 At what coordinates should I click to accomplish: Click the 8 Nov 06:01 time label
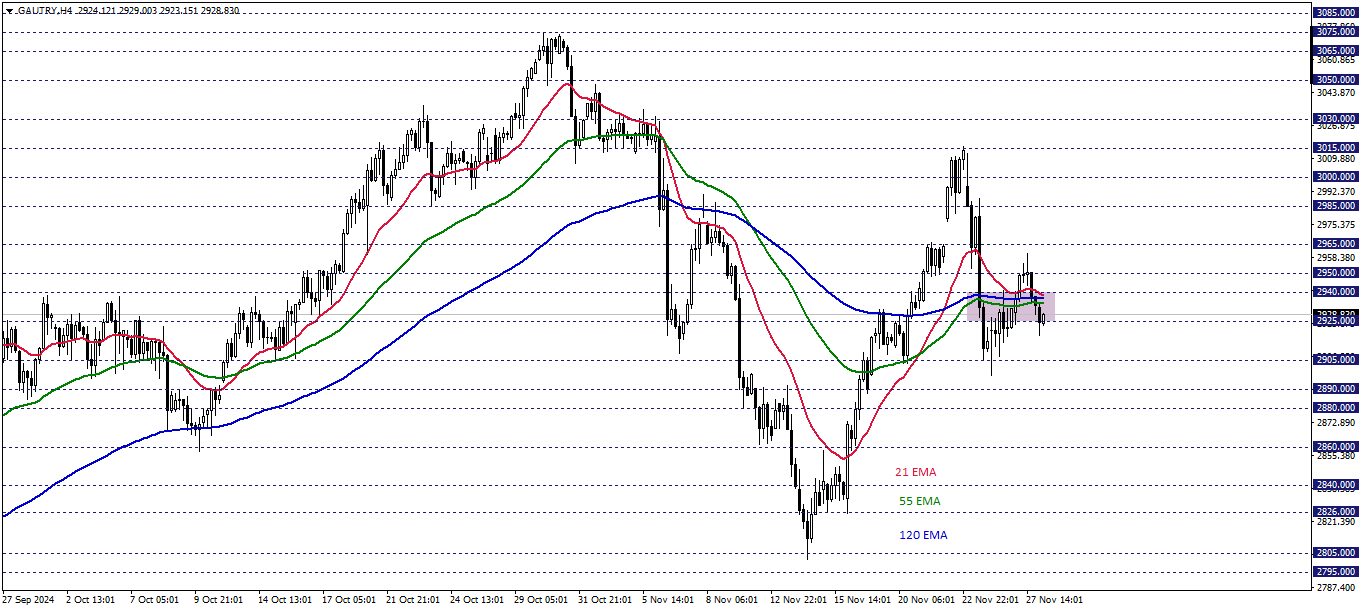tap(734, 600)
